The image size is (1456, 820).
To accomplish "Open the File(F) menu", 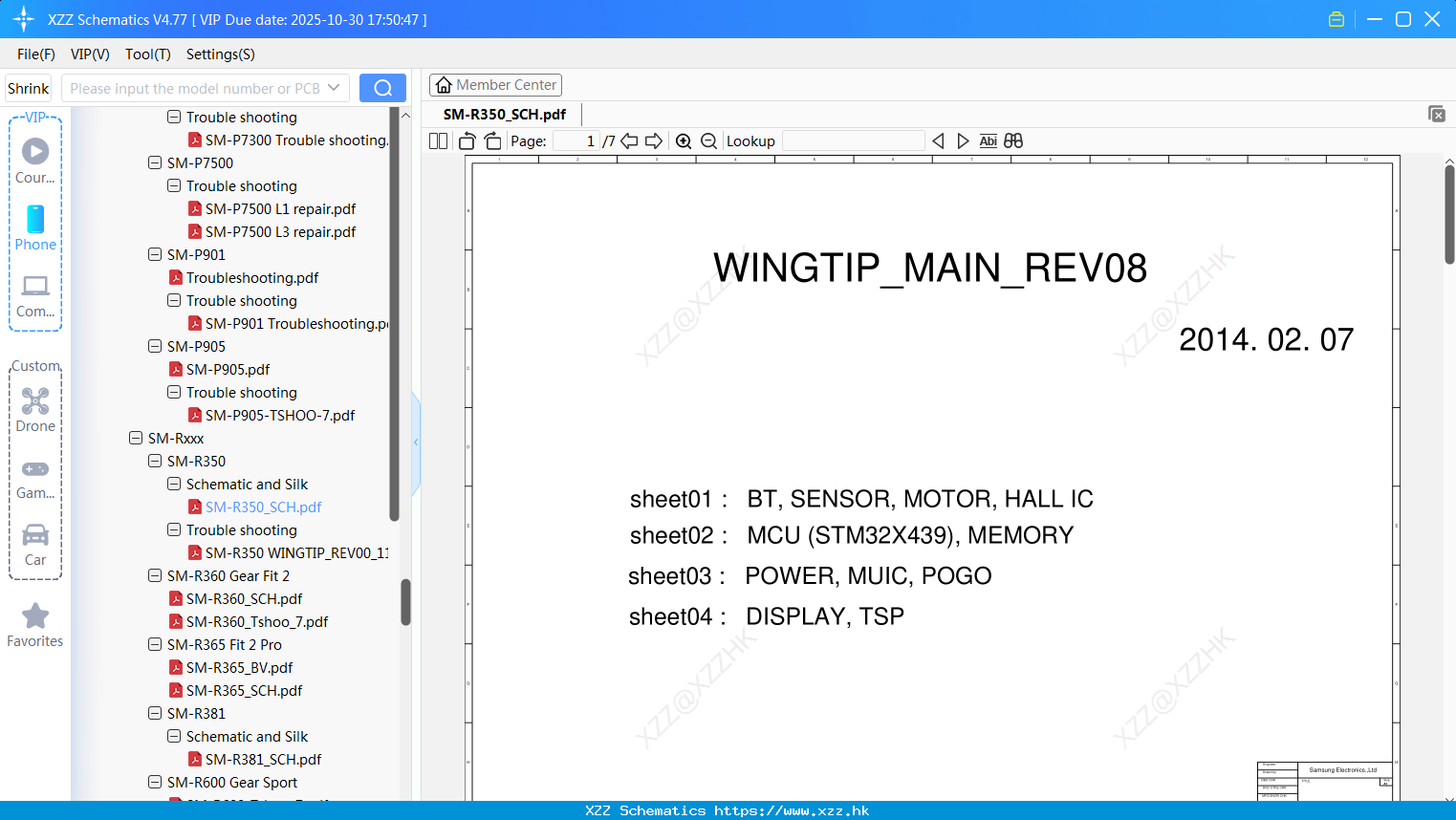I will click(36, 54).
